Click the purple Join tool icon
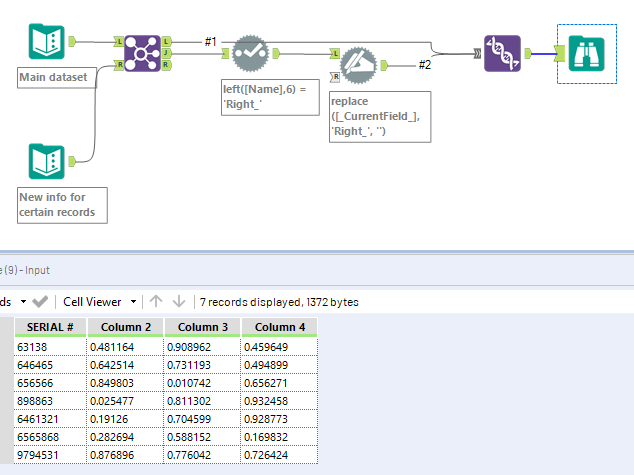Screen dimensions: 634x475 point(144,51)
